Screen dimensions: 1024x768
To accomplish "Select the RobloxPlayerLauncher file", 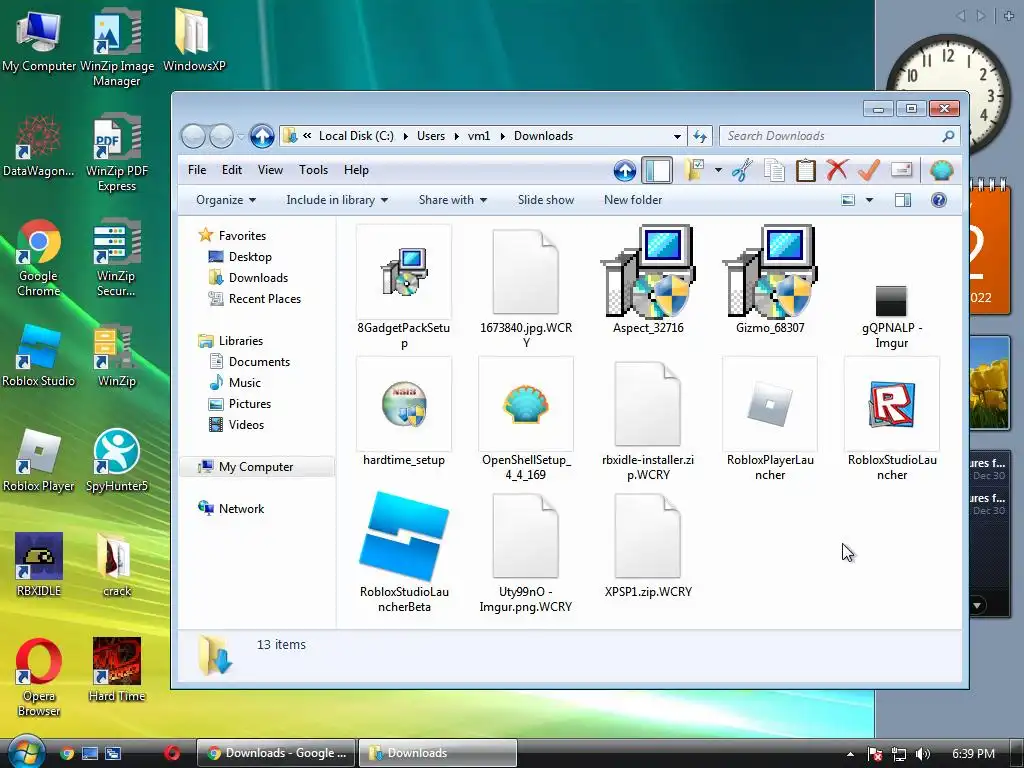I will tap(770, 419).
